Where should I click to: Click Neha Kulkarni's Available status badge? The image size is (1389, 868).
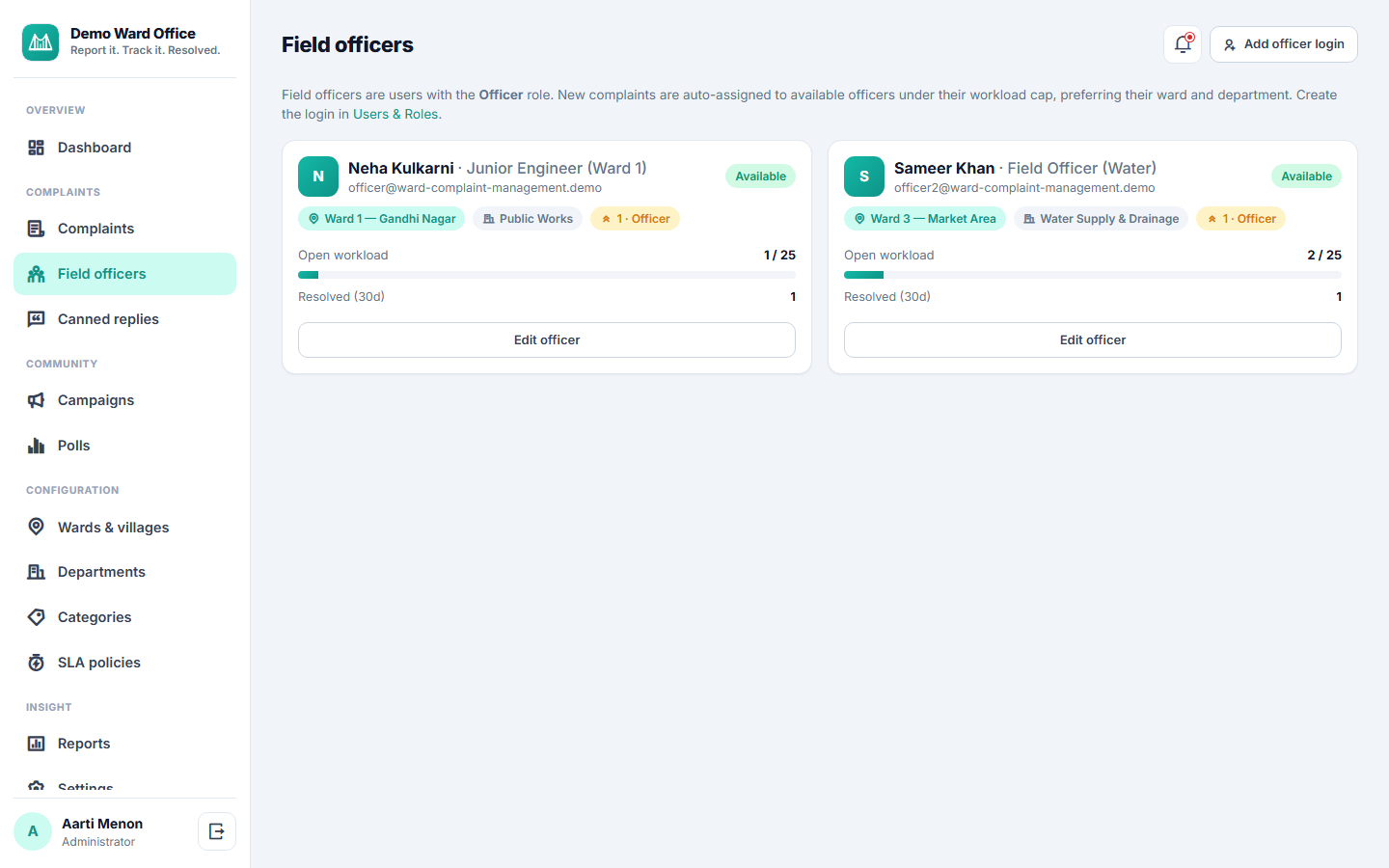click(x=761, y=176)
